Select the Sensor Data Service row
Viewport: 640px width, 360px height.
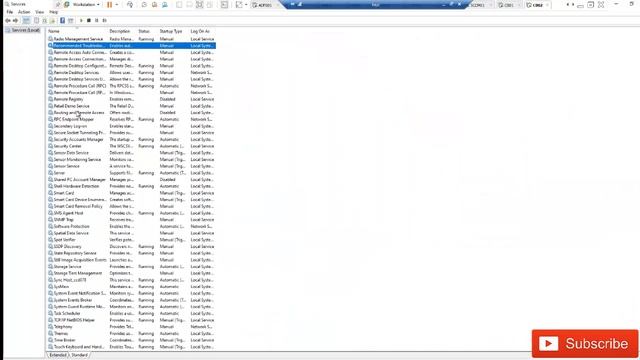(131, 153)
